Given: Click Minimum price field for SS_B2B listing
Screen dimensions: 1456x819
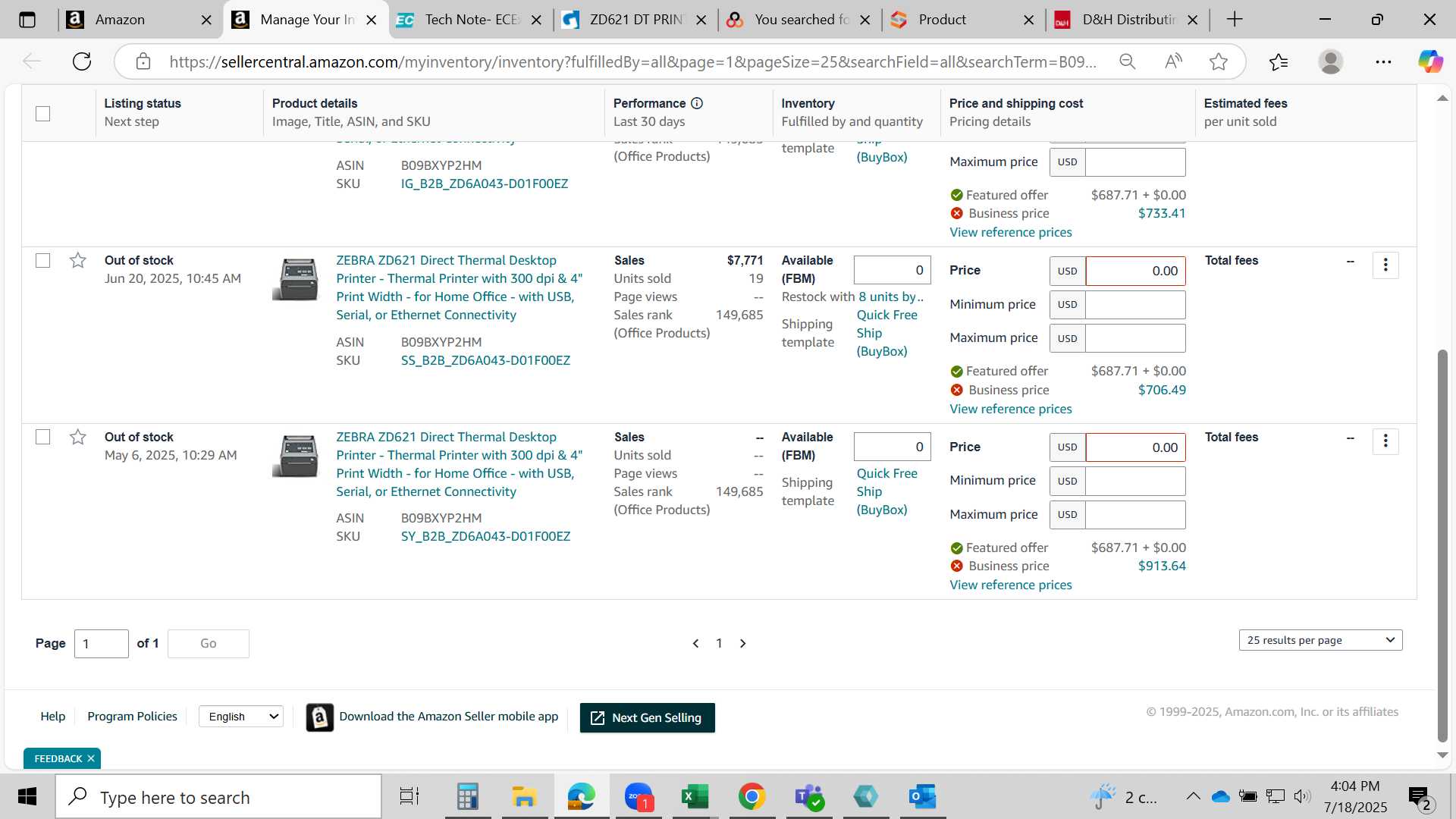Looking at the screenshot, I should tap(1135, 305).
